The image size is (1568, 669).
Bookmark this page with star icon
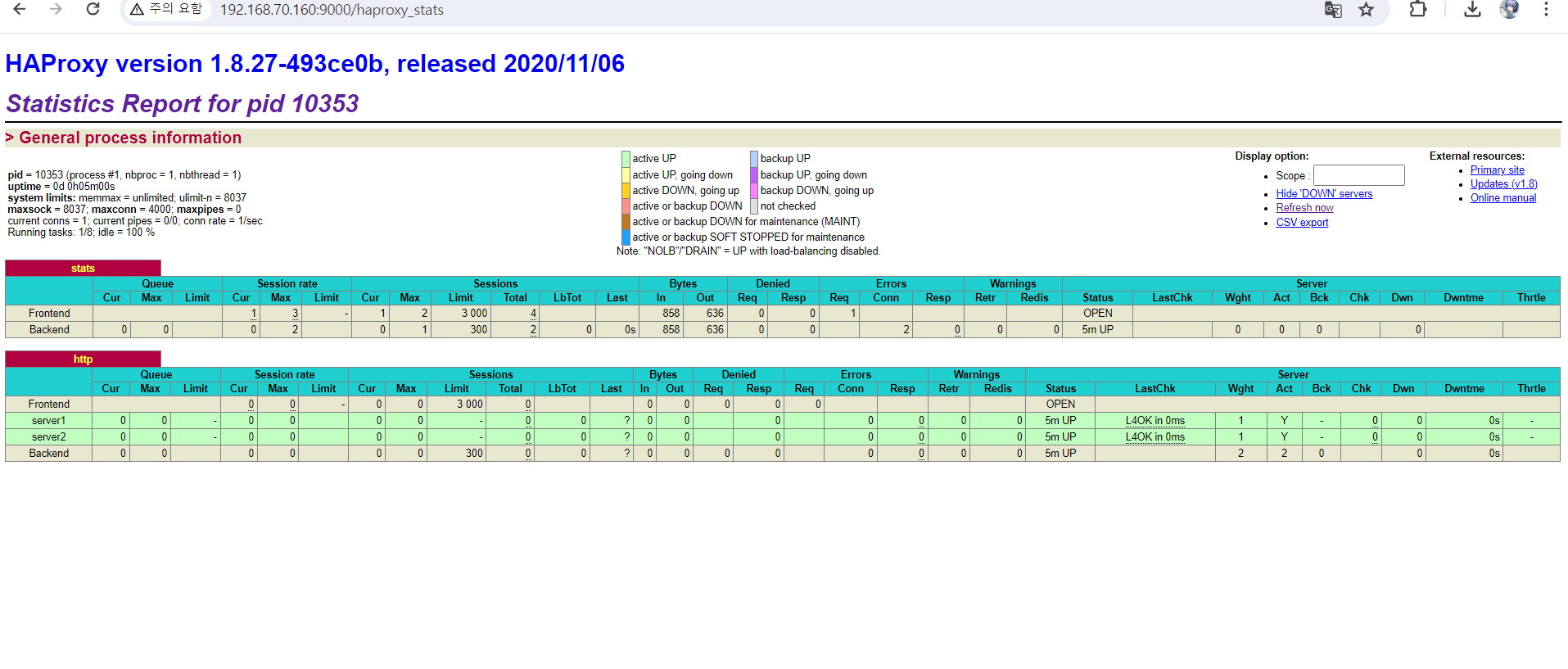(x=1367, y=10)
